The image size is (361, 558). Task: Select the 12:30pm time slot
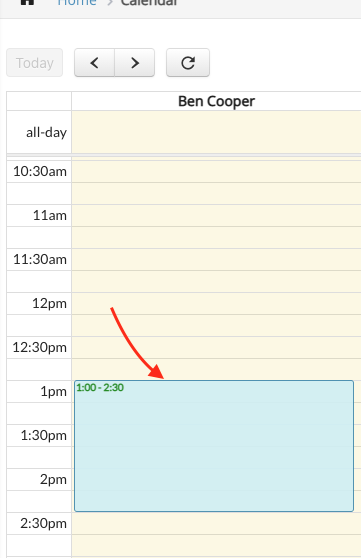[x=216, y=347]
